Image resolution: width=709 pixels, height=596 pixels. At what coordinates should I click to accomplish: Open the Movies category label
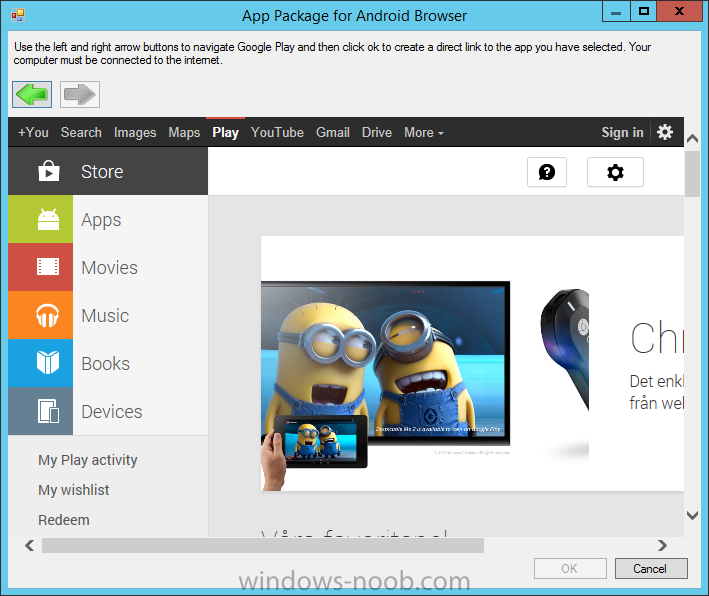[x=109, y=268]
